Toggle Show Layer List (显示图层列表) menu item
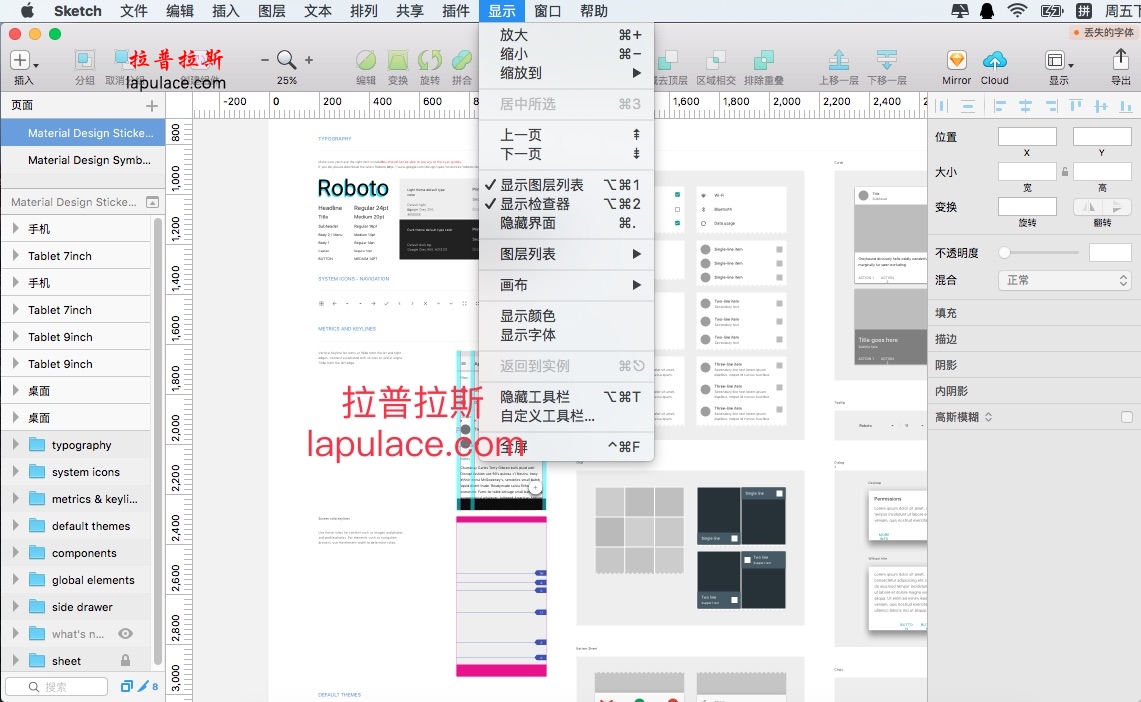This screenshot has height=702, width=1141. pyautogui.click(x=566, y=185)
